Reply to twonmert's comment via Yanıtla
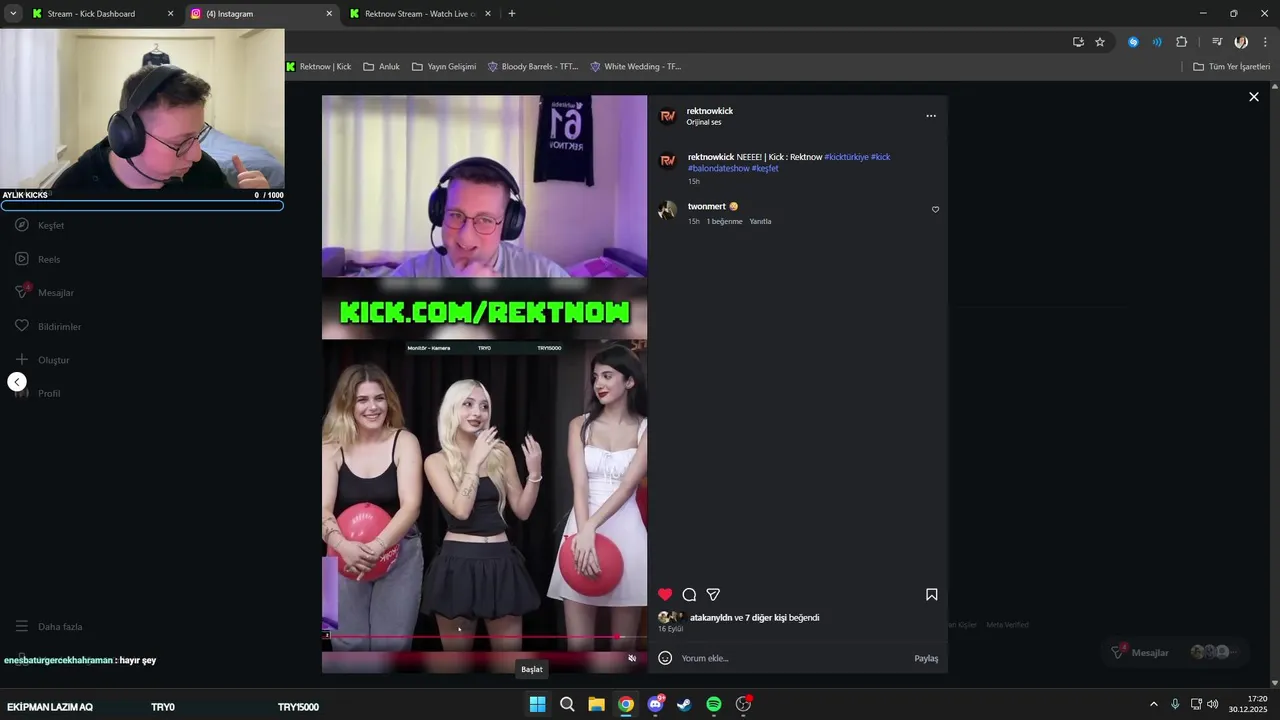This screenshot has width=1280, height=720. pyautogui.click(x=760, y=222)
